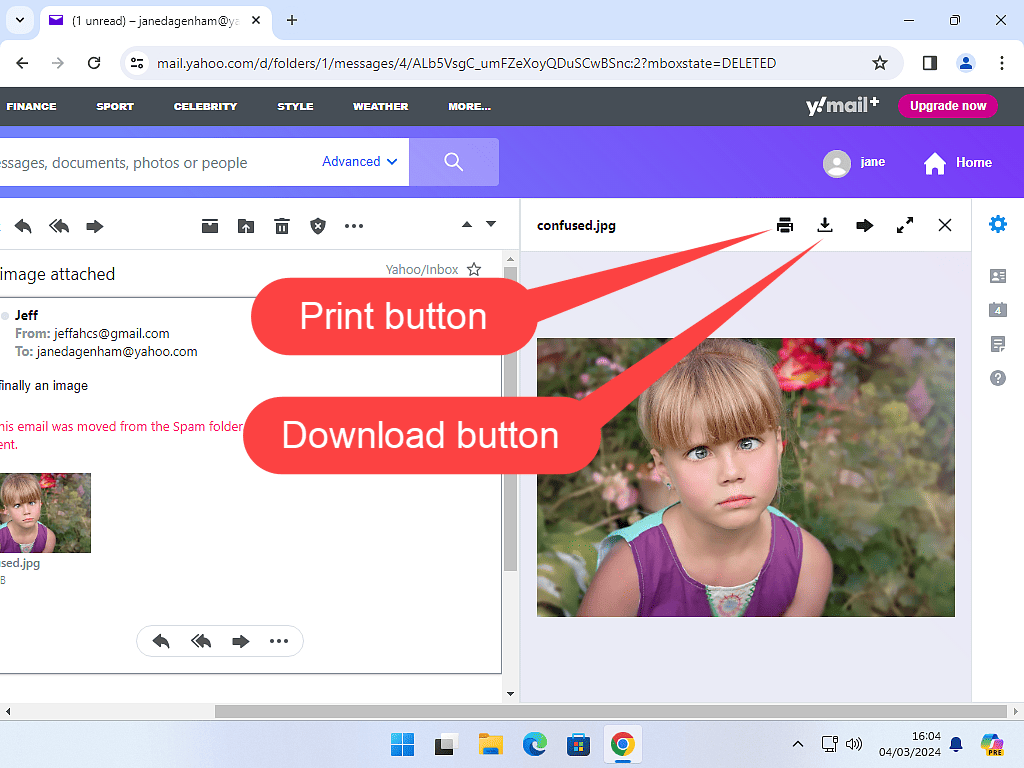The height and width of the screenshot is (768, 1024).
Task: Download the confused.jpg attachment
Action: tap(825, 226)
